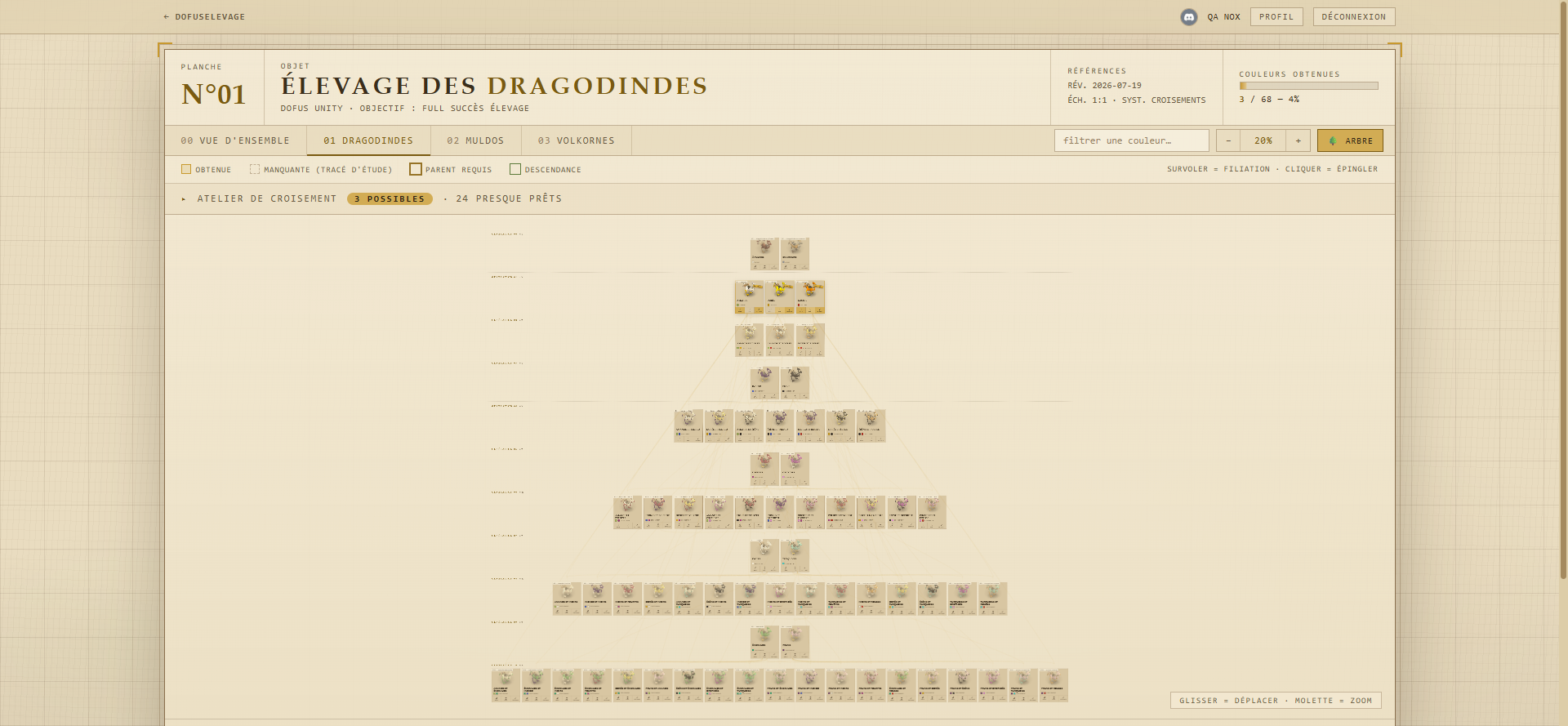Toggle the ARBRE tree view button
1568x726 pixels.
1350,140
